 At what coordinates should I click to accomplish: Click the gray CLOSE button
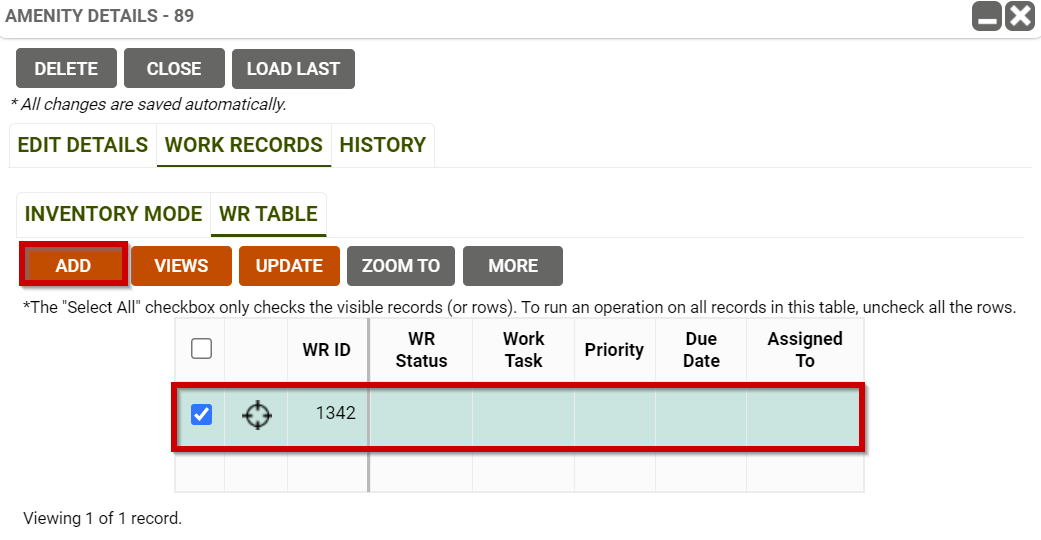point(174,69)
